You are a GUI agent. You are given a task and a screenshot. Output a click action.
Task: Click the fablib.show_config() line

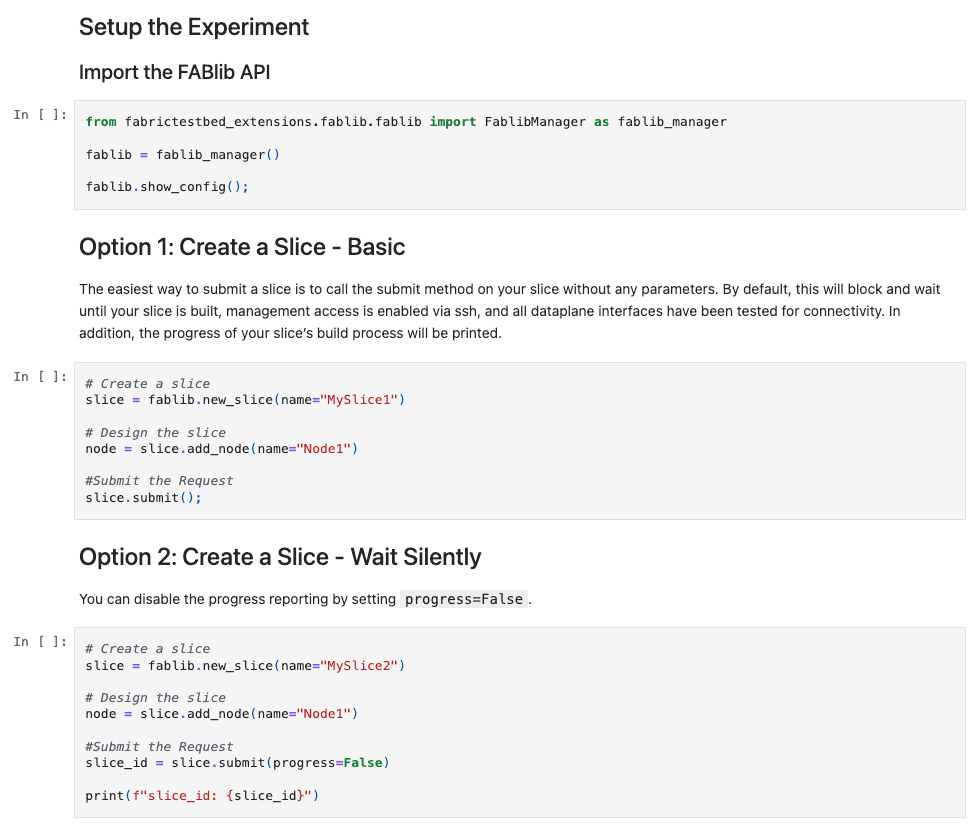point(166,187)
